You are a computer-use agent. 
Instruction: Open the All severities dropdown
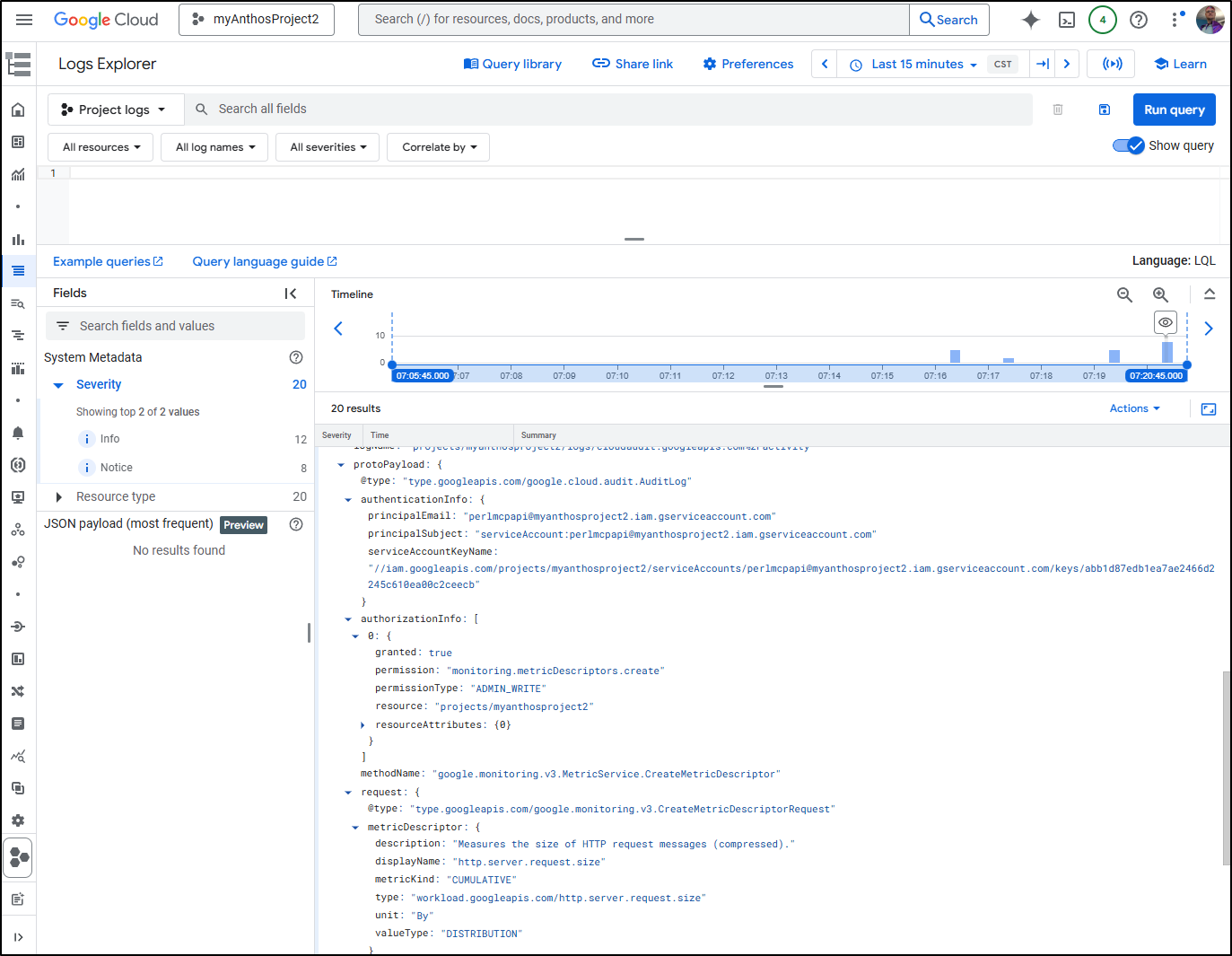point(328,147)
